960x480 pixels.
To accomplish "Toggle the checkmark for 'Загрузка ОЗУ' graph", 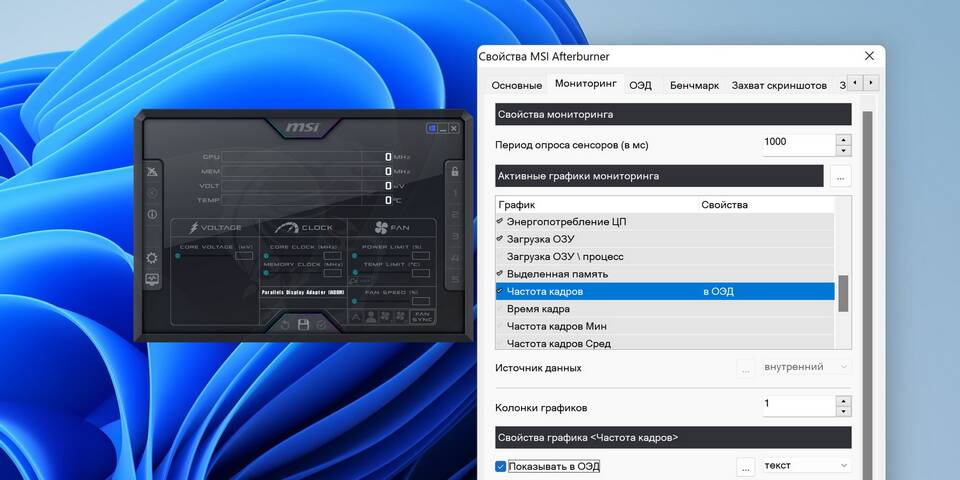I will [500, 239].
